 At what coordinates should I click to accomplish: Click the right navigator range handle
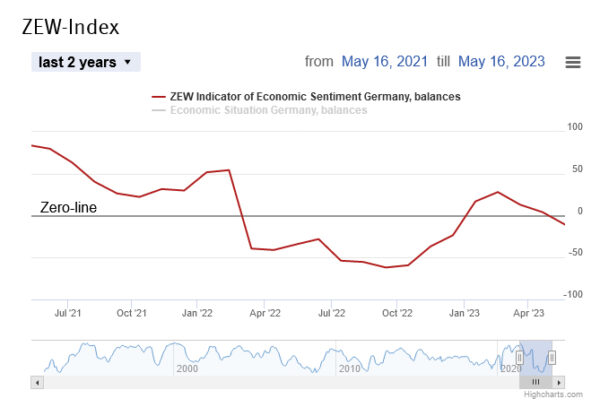click(551, 357)
